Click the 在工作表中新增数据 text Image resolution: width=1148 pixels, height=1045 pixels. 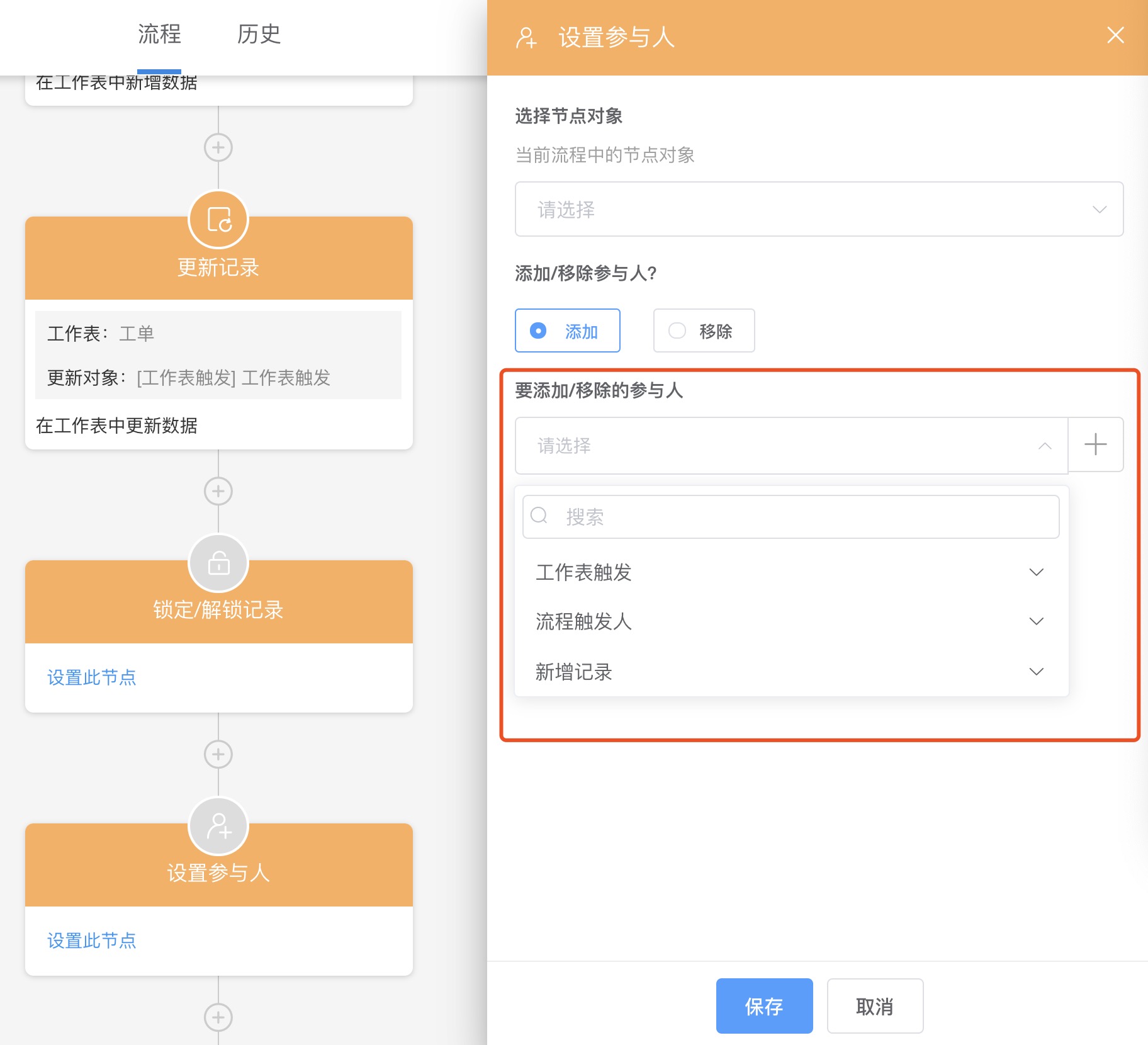(116, 82)
